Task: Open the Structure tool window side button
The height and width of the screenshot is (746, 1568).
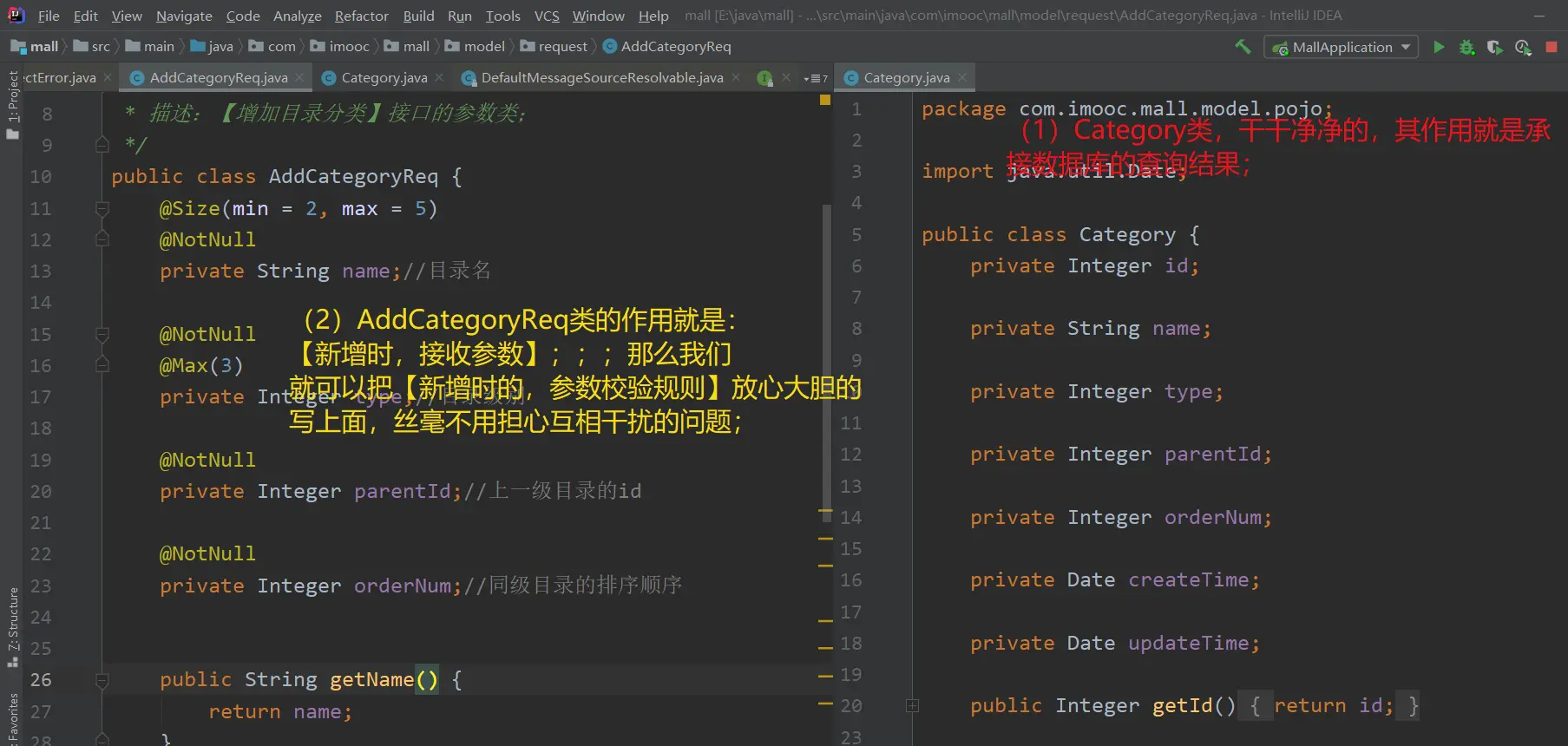Action: coord(12,625)
